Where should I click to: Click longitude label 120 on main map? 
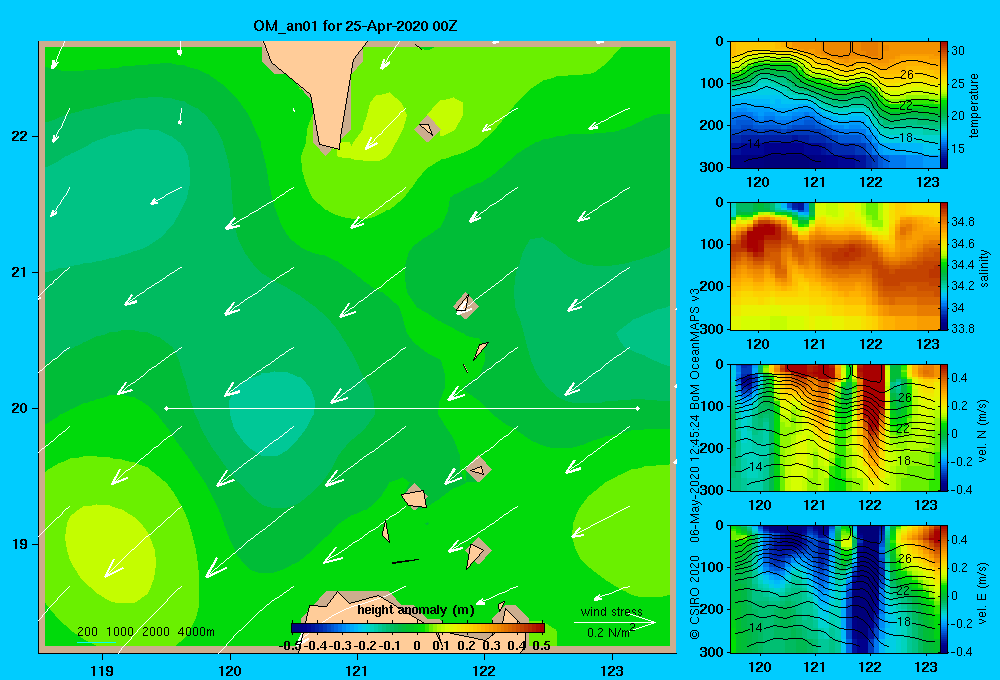pos(230,670)
